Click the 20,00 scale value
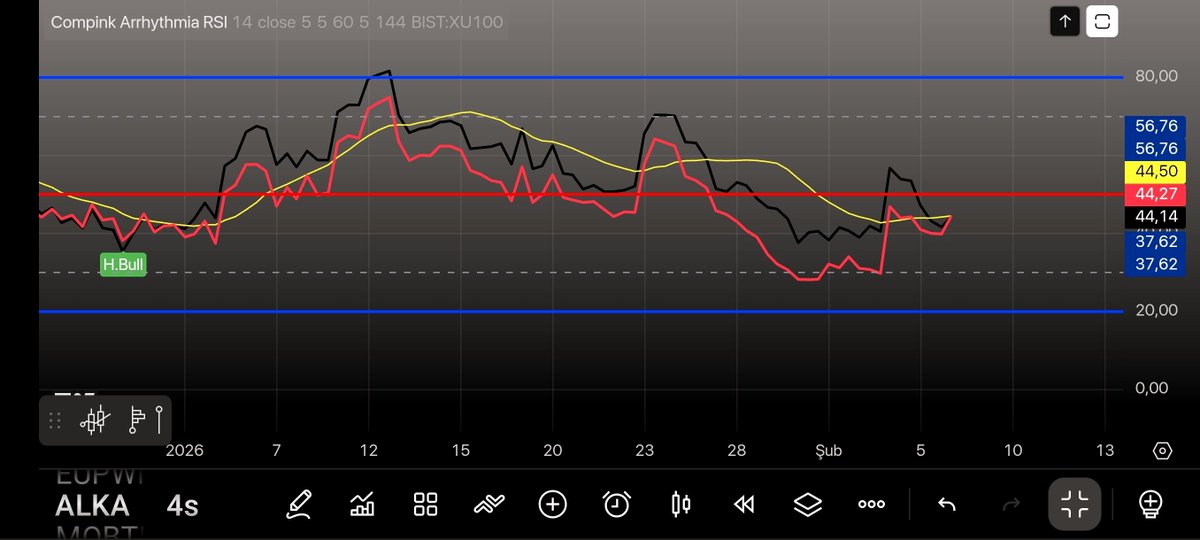The width and height of the screenshot is (1200, 540). click(x=1157, y=310)
